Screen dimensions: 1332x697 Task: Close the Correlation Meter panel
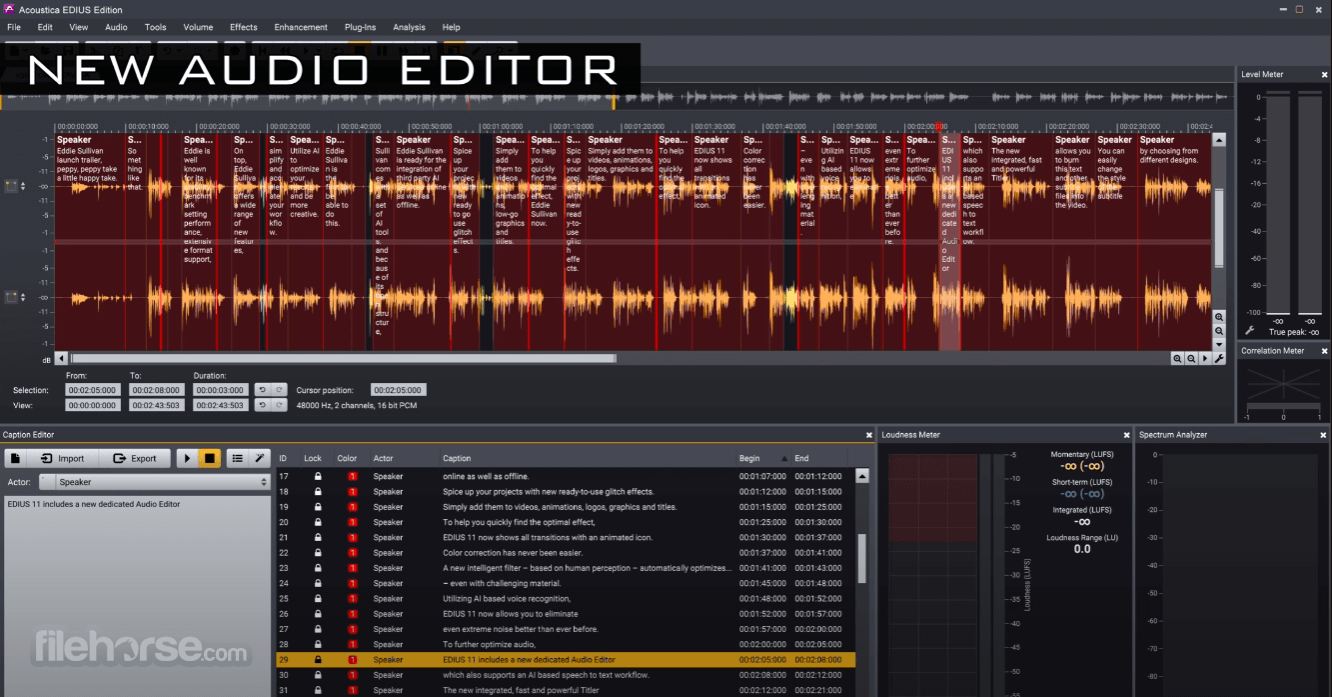point(1323,351)
